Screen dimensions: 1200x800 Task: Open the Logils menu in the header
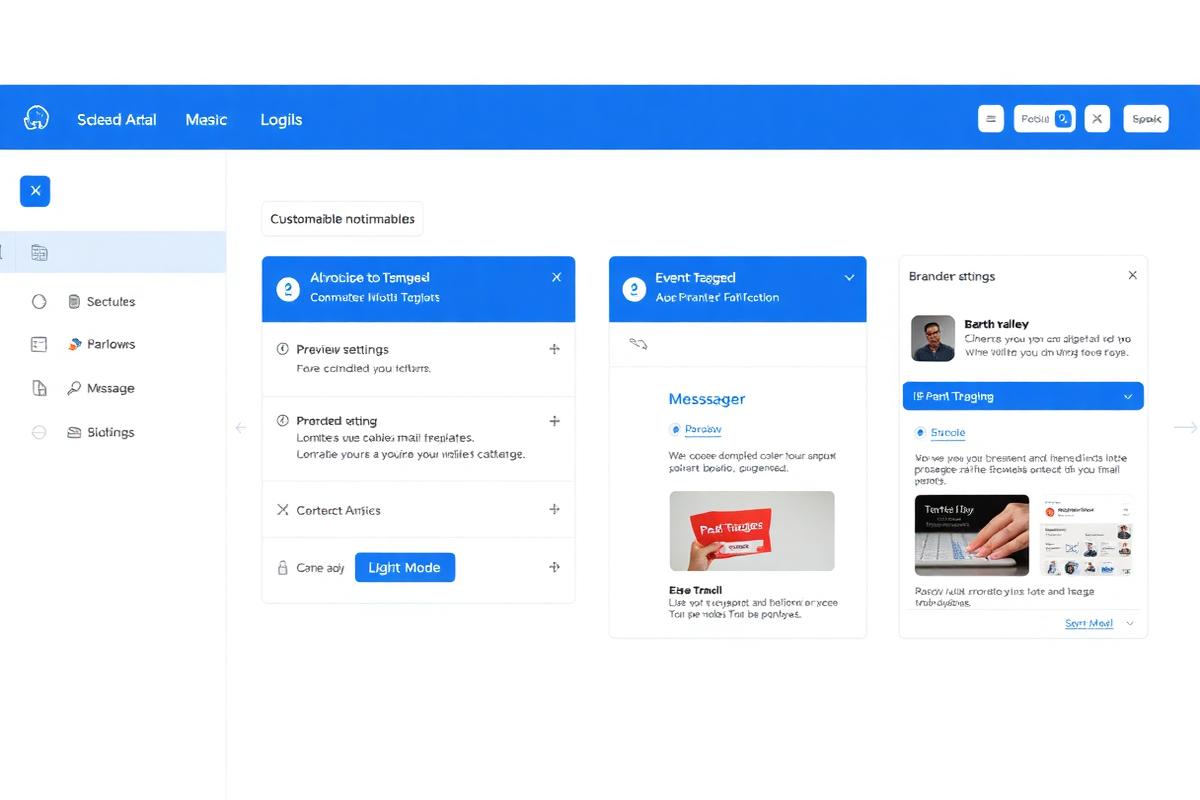tap(281, 119)
